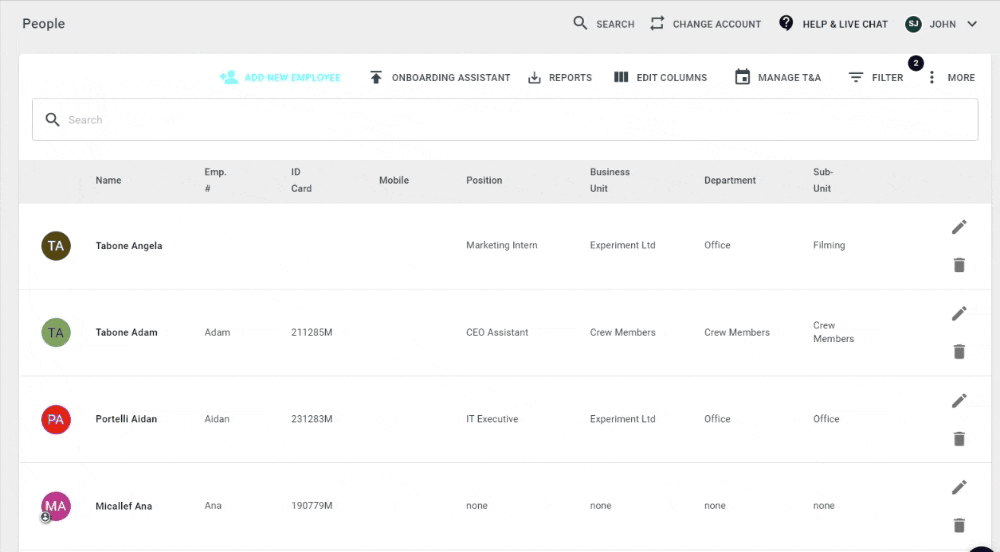The width and height of the screenshot is (1000, 552).
Task: Click the SJ user avatar
Action: 913,24
